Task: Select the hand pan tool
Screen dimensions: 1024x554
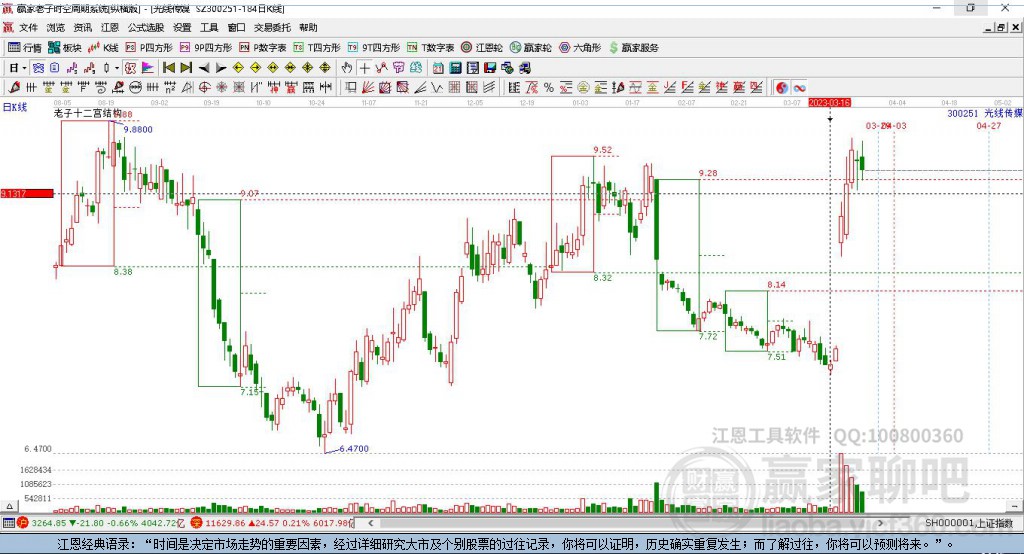Action: 347,68
